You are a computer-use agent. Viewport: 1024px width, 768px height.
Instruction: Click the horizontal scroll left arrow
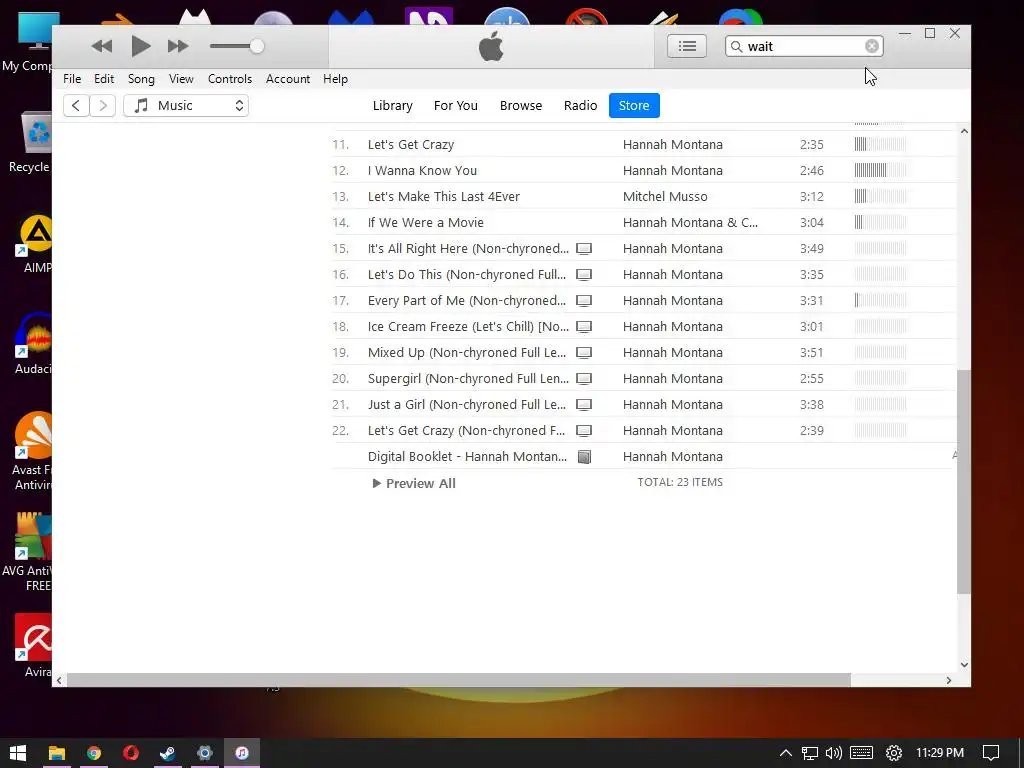59,680
